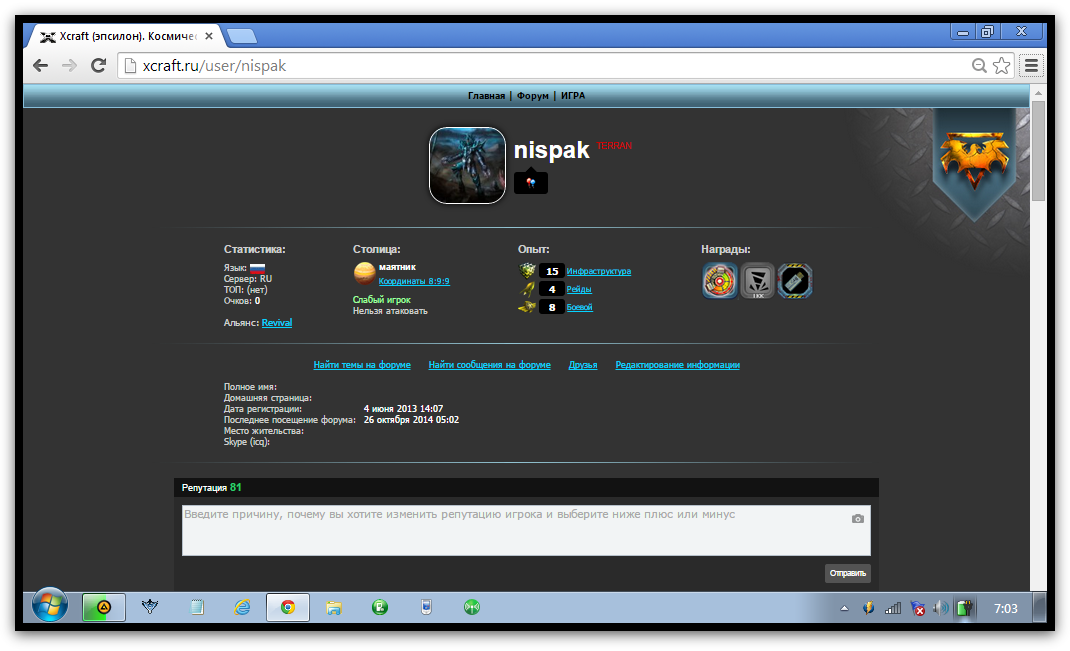Click the target-shaped award badge

719,281
